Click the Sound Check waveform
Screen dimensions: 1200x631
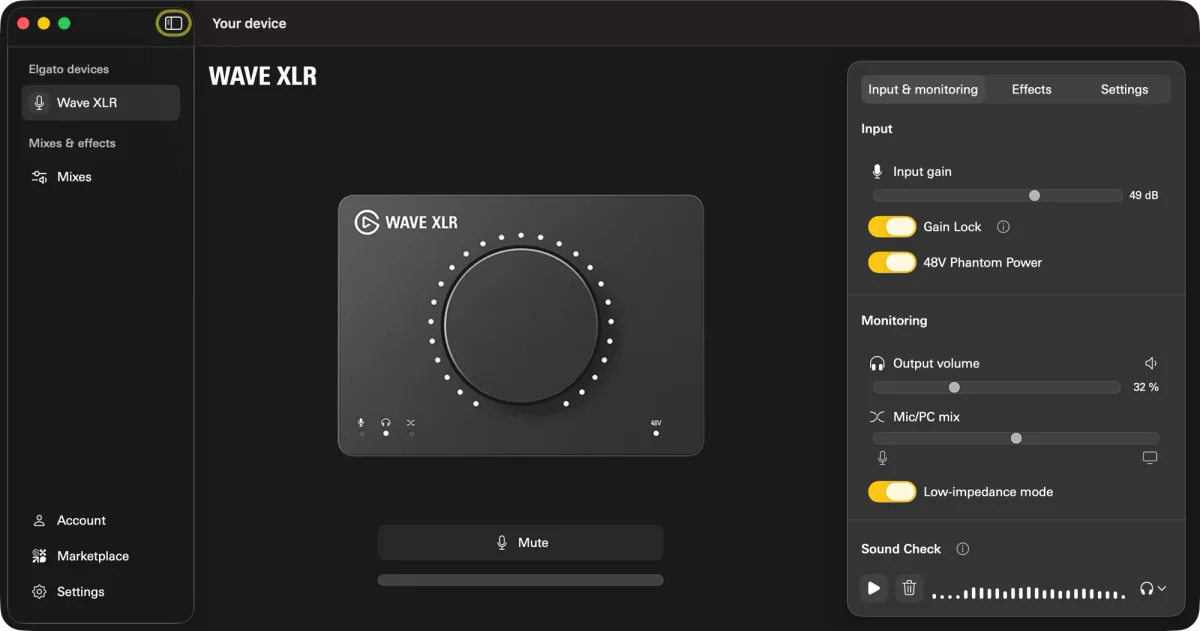[x=1029, y=593]
